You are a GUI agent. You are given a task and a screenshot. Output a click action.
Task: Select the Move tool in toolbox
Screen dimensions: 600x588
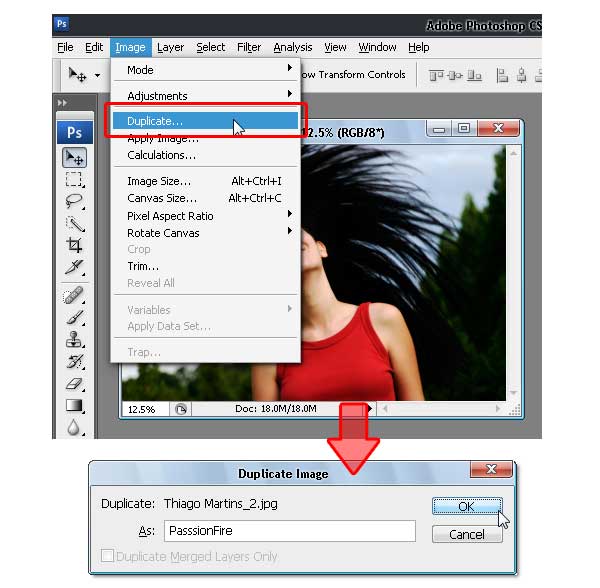(75, 158)
